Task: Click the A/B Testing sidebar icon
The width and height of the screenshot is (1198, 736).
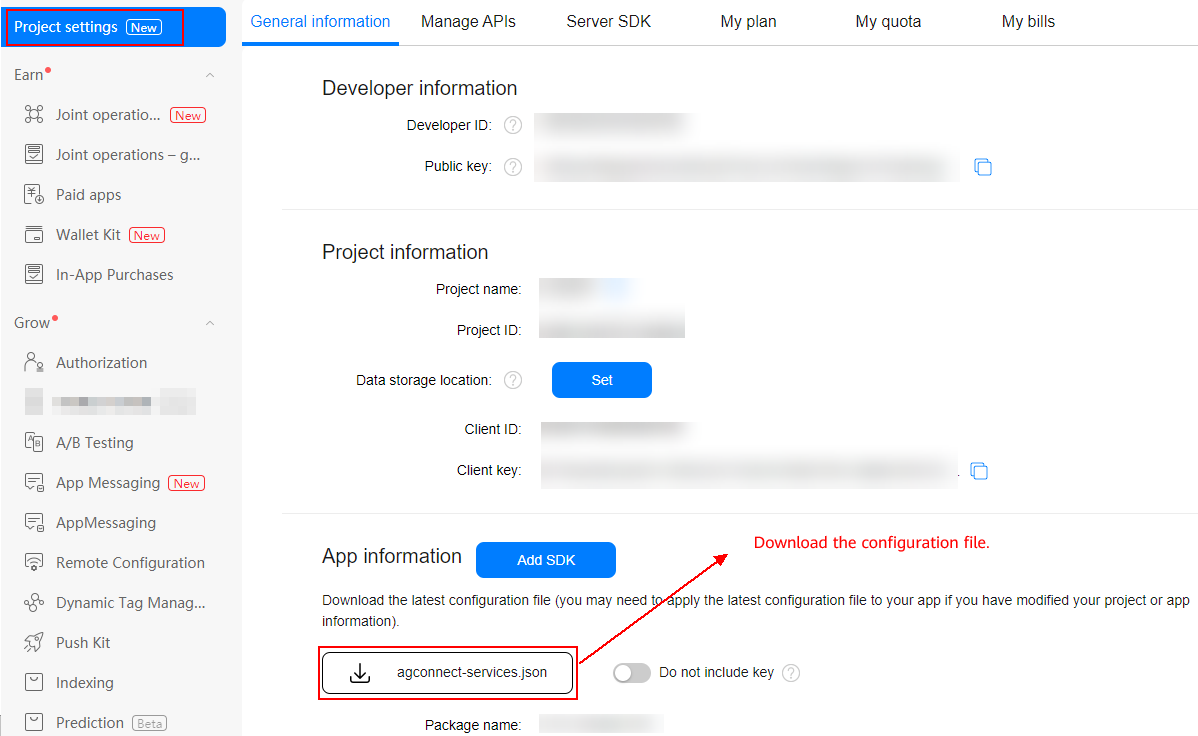Action: tap(34, 443)
